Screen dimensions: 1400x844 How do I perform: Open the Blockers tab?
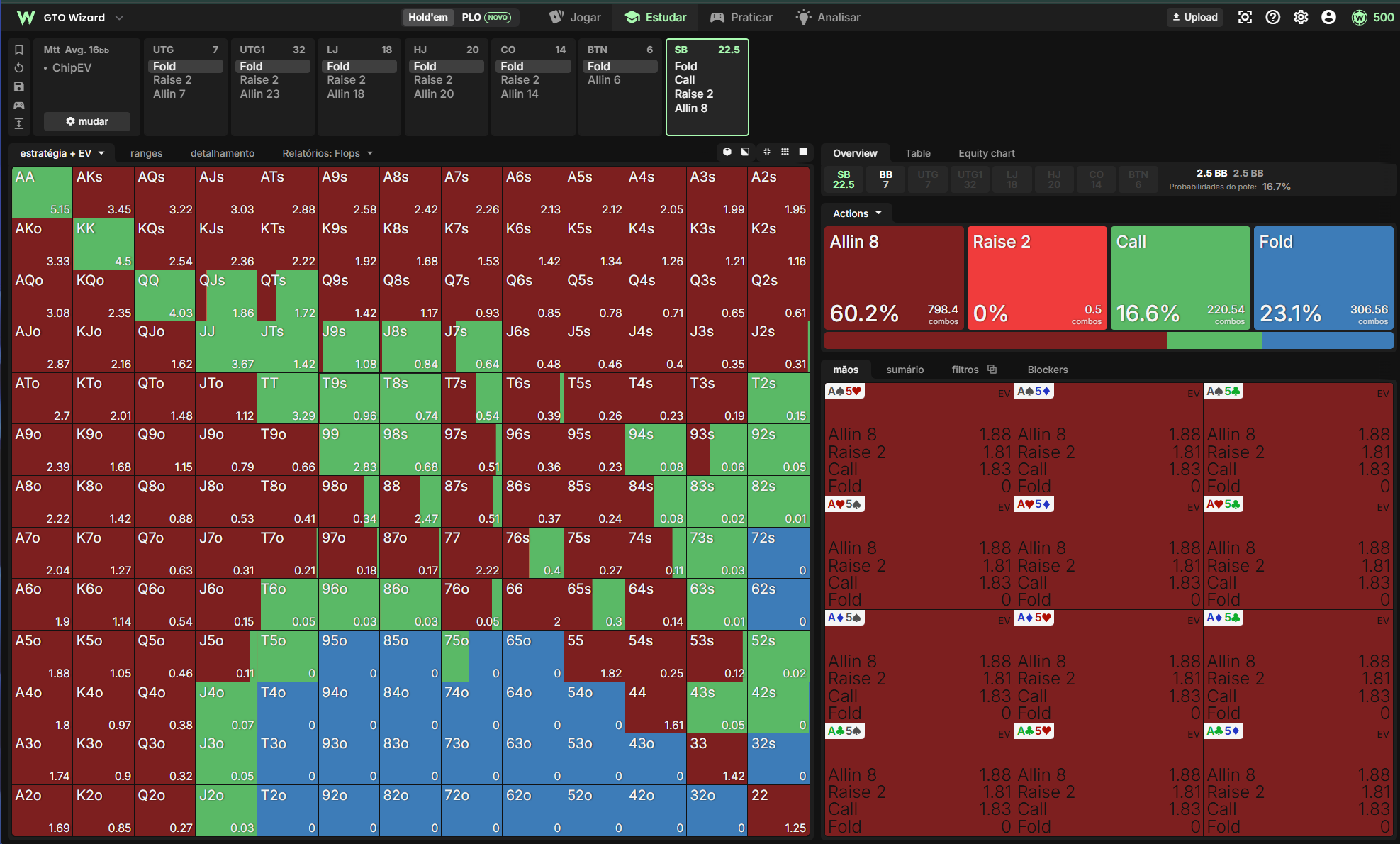pos(1047,370)
